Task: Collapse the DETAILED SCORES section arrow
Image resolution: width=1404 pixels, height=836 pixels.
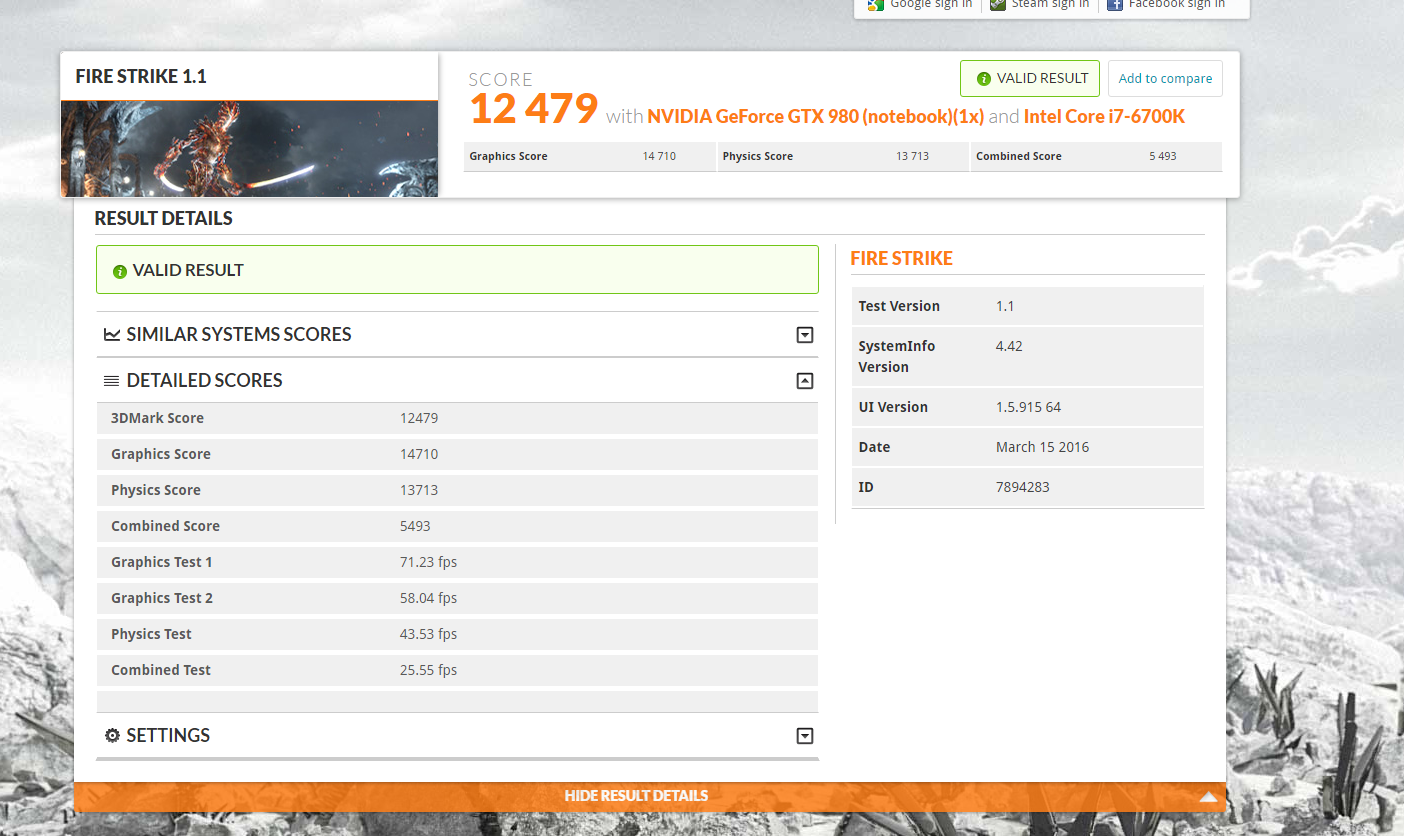Action: pyautogui.click(x=805, y=381)
